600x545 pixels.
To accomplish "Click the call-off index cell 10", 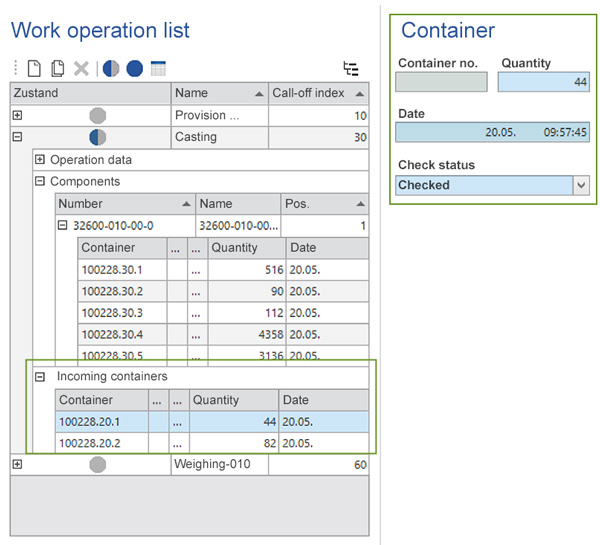I will point(319,115).
